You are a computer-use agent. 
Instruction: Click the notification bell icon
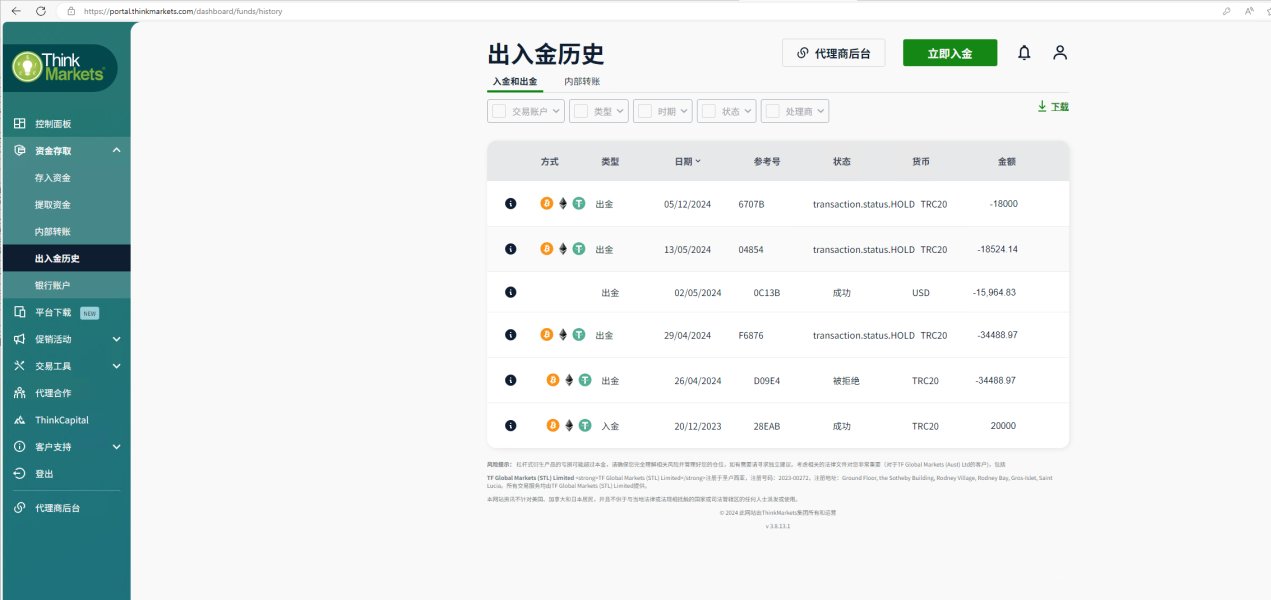pos(1023,53)
